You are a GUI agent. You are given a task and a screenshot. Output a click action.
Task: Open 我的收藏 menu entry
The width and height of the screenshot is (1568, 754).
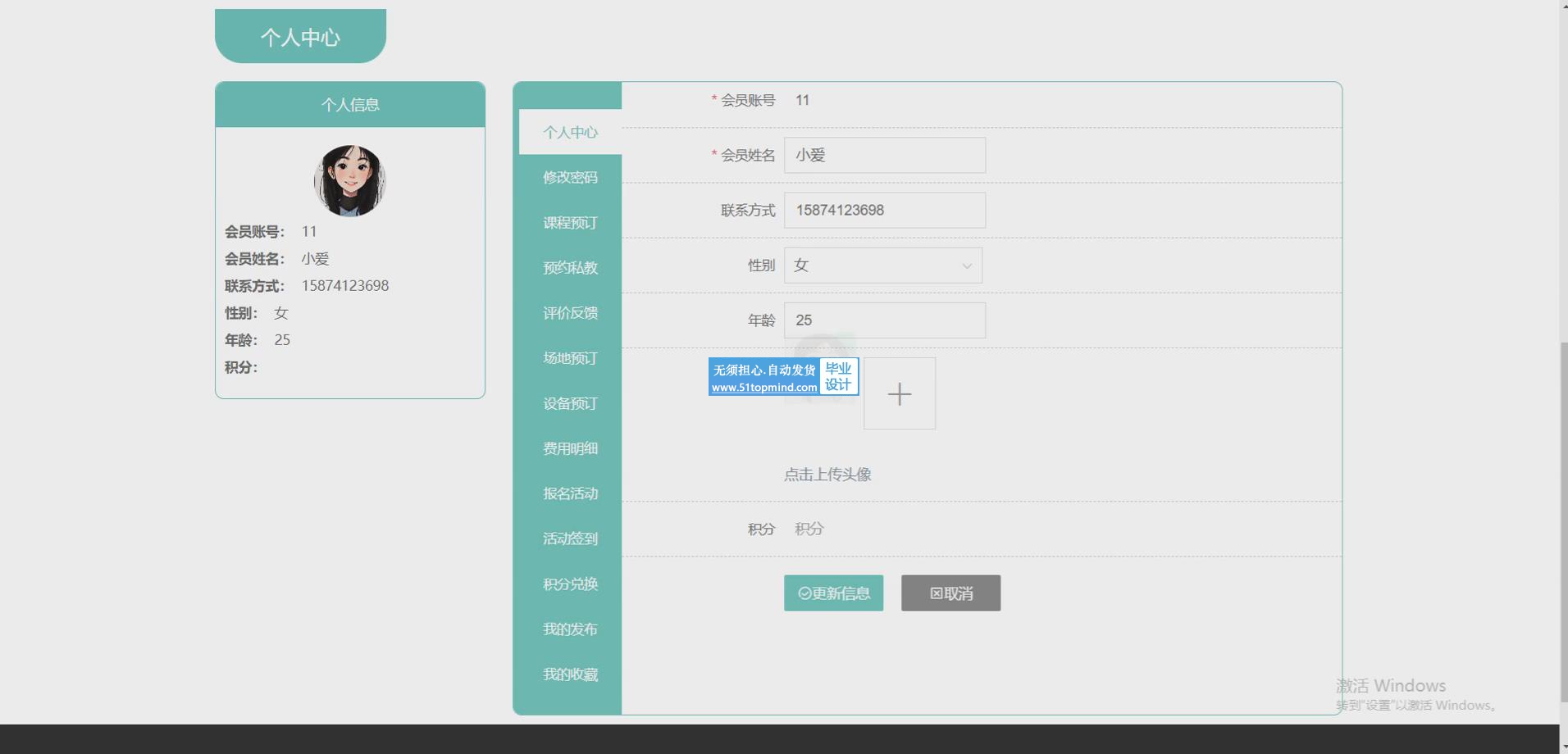click(570, 675)
